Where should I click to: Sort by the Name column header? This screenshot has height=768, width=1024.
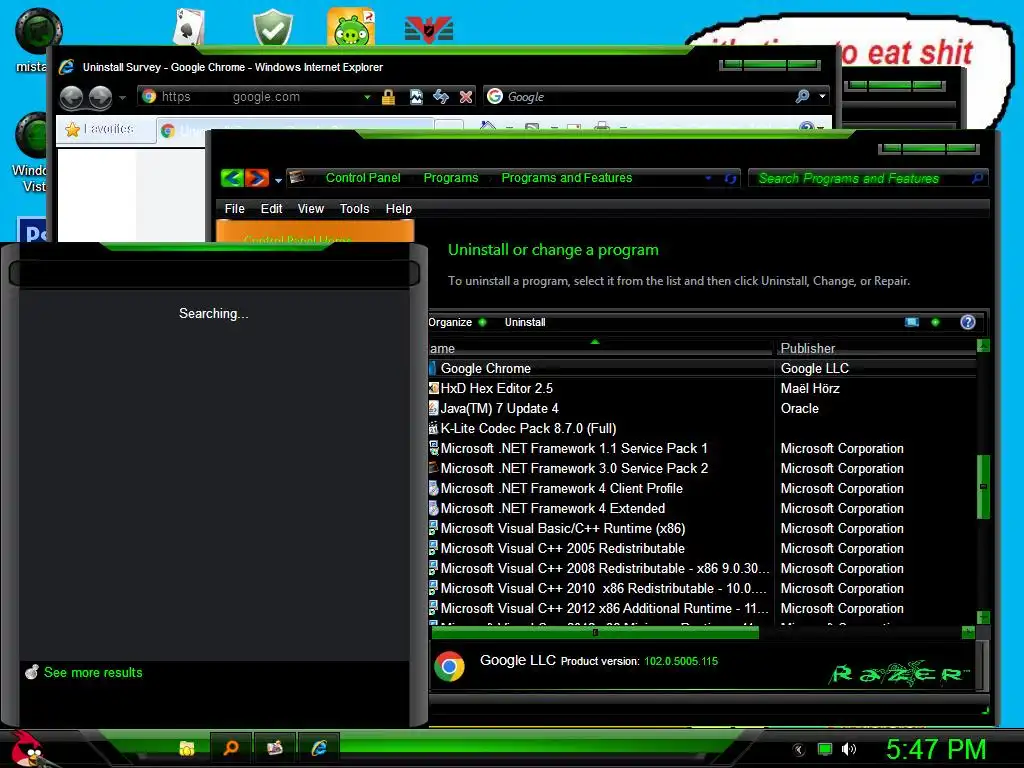[601, 348]
